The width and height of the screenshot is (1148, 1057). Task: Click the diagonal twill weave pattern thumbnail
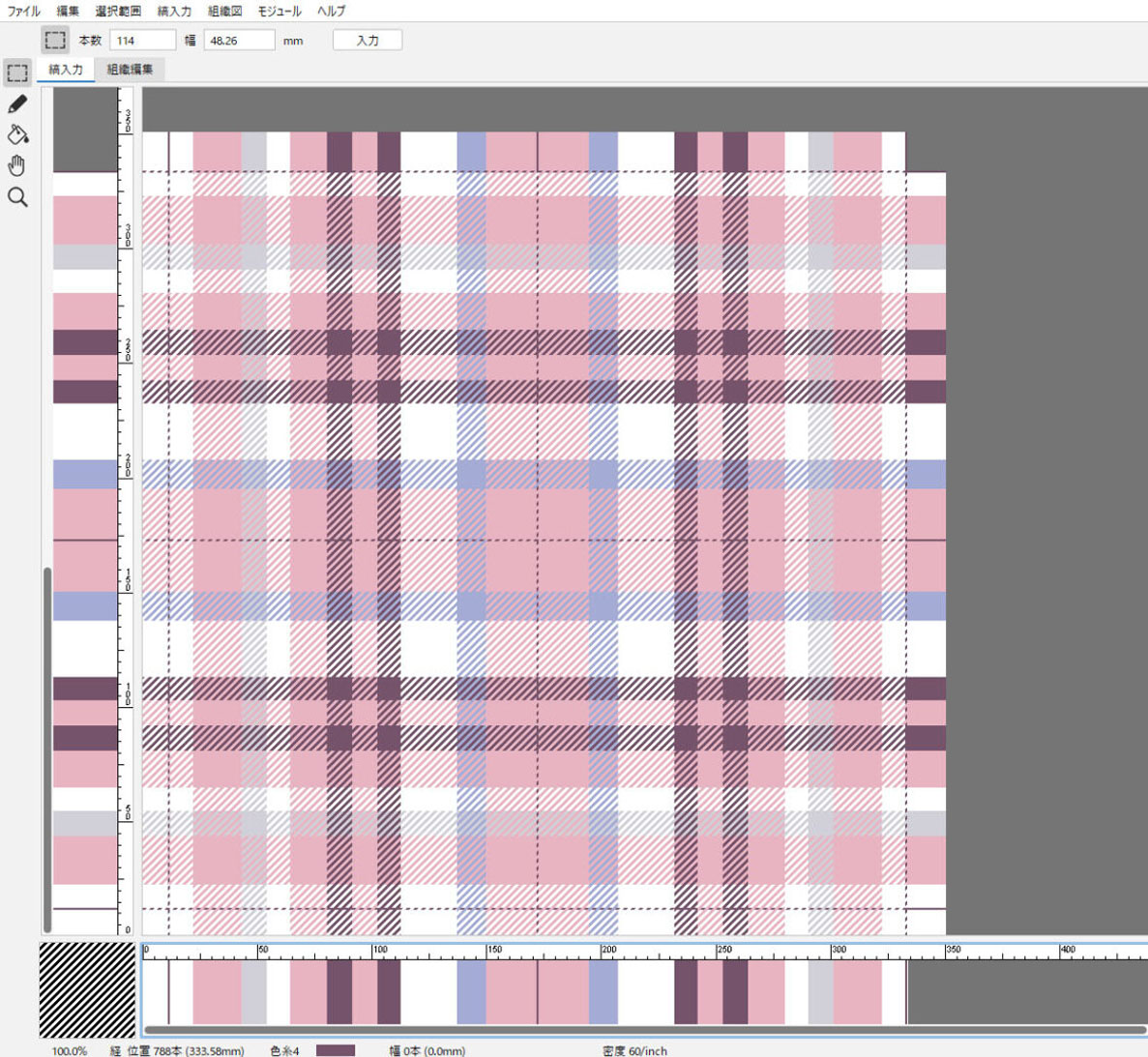pos(87,989)
